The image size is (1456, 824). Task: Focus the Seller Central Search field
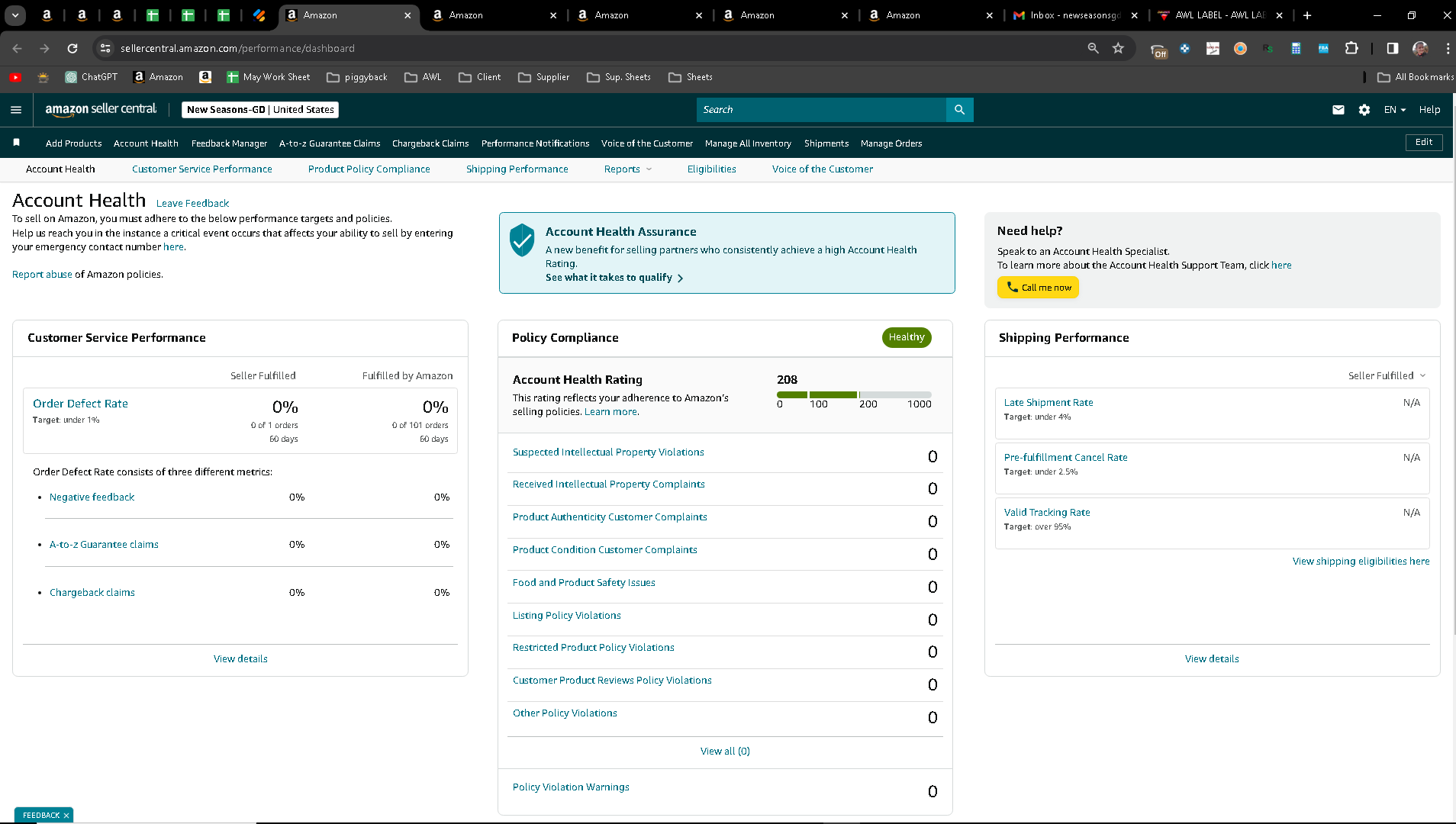[821, 110]
